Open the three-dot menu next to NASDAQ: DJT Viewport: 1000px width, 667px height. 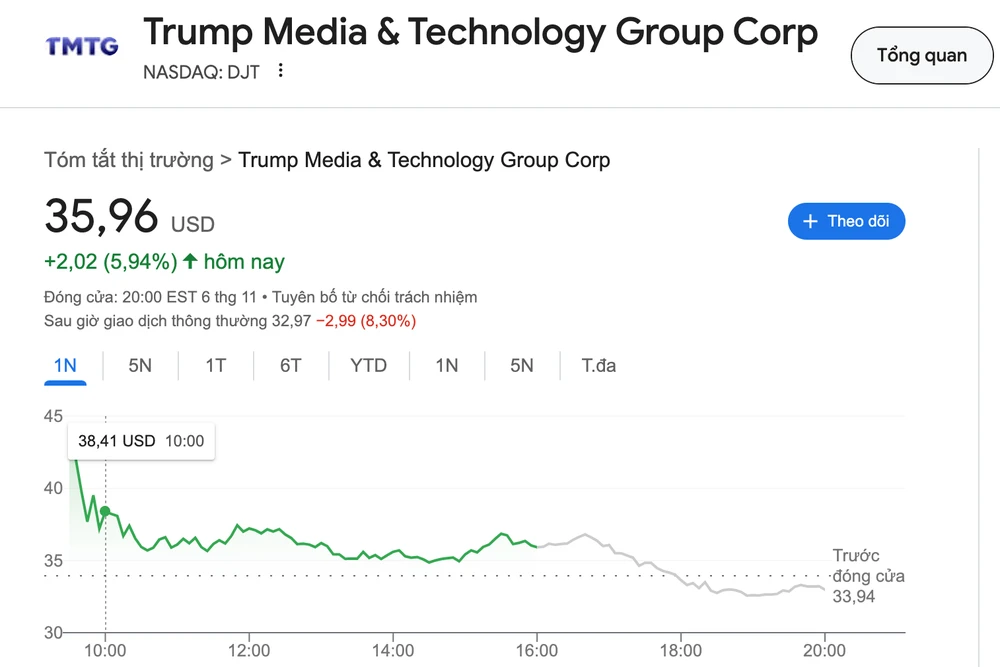point(279,71)
